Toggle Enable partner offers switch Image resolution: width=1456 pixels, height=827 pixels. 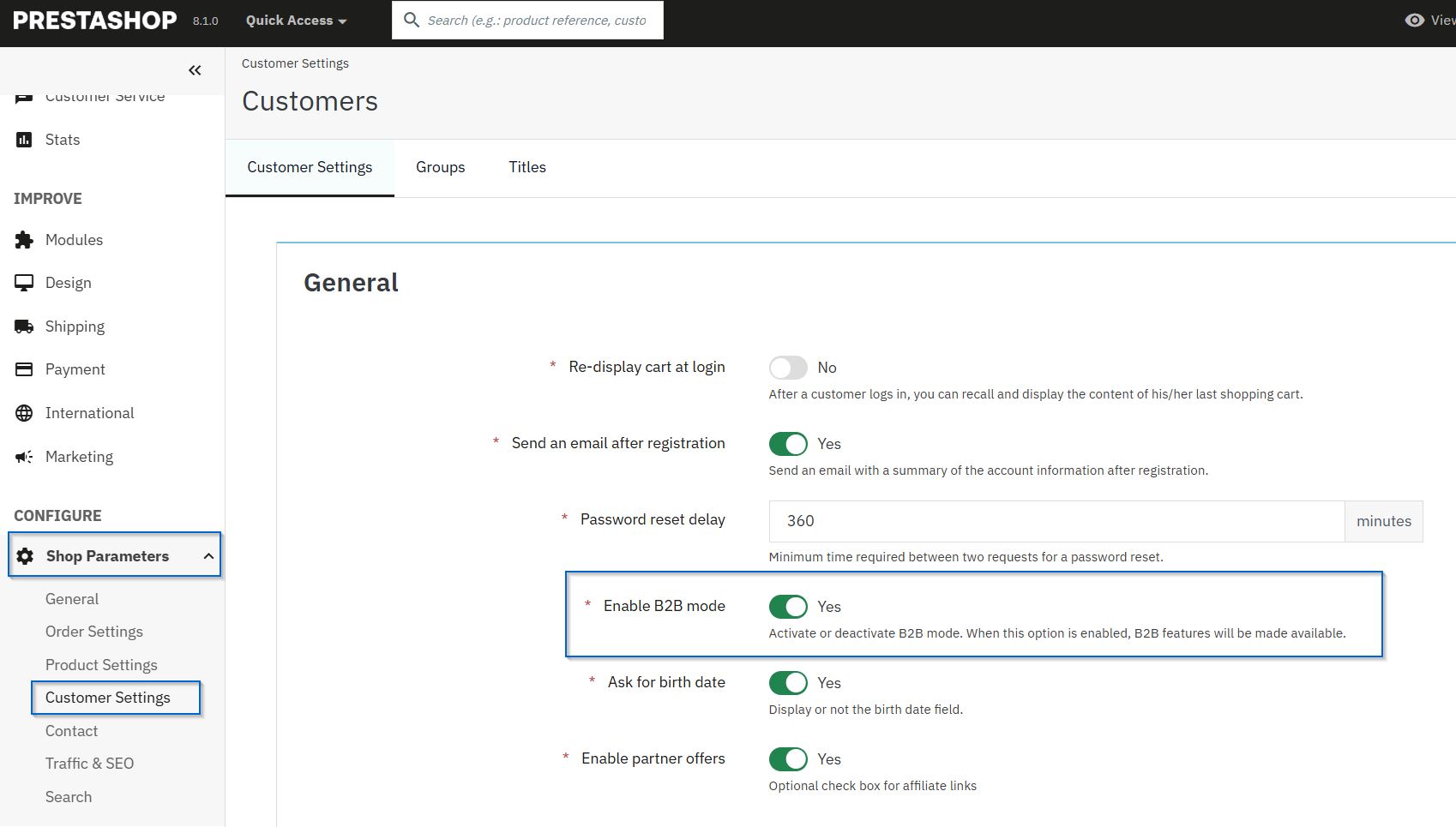click(788, 759)
